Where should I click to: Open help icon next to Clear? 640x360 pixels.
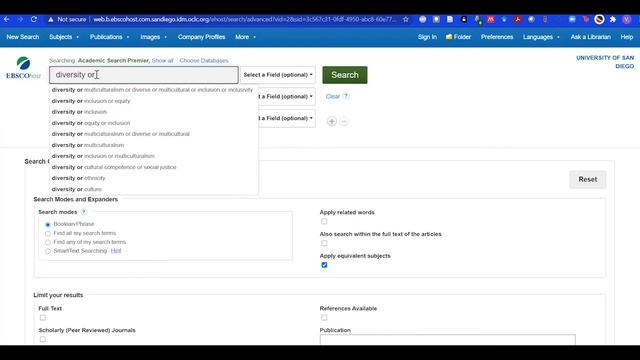point(346,96)
